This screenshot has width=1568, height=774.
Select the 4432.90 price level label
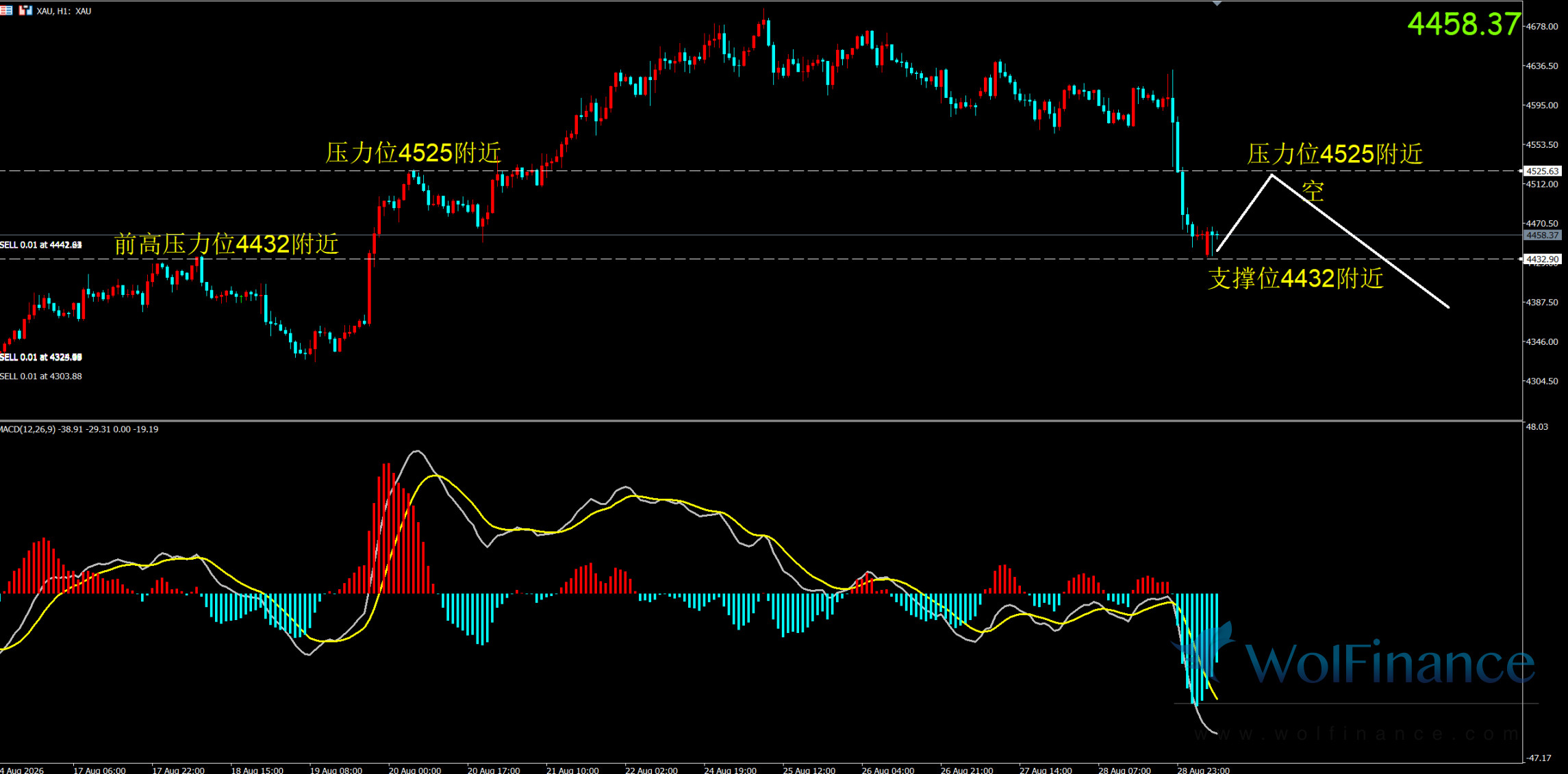tap(1543, 259)
